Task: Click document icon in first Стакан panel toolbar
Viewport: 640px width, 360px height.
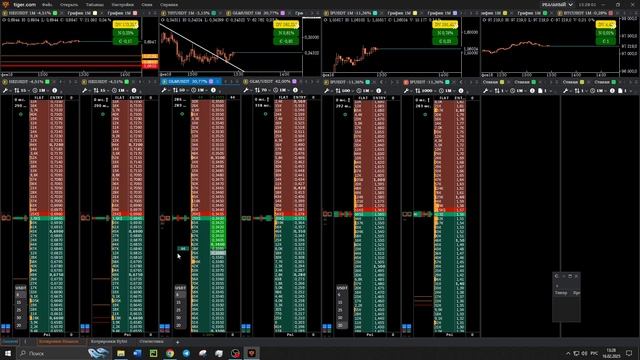Action: coord(540,90)
